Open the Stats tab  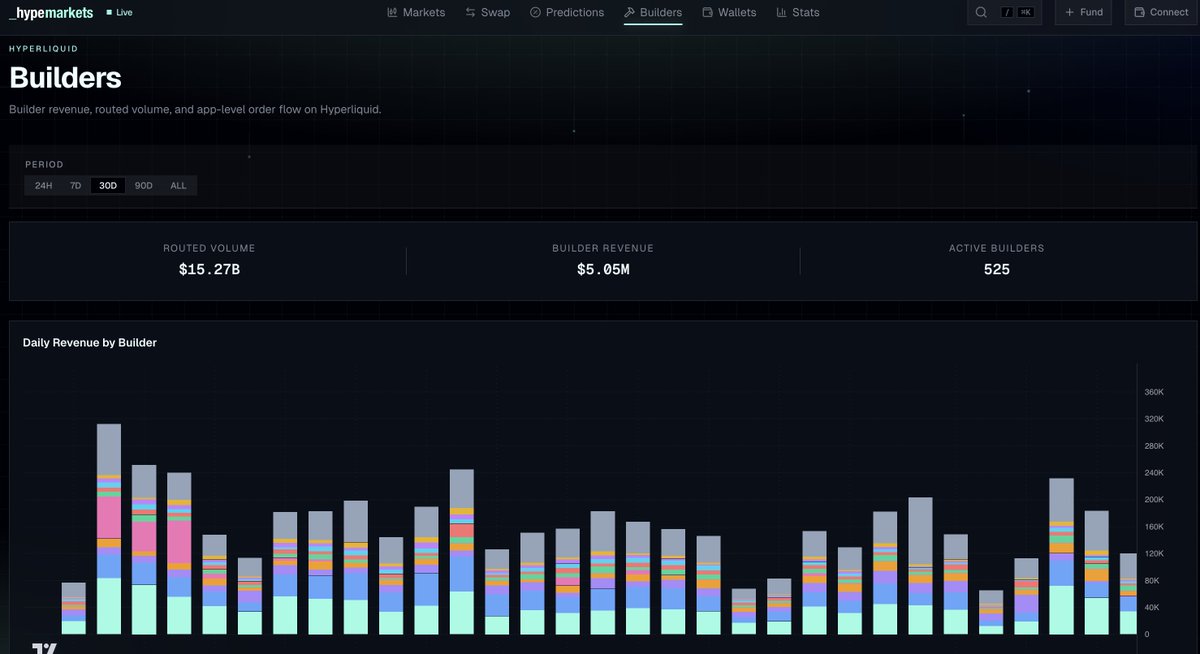[798, 12]
